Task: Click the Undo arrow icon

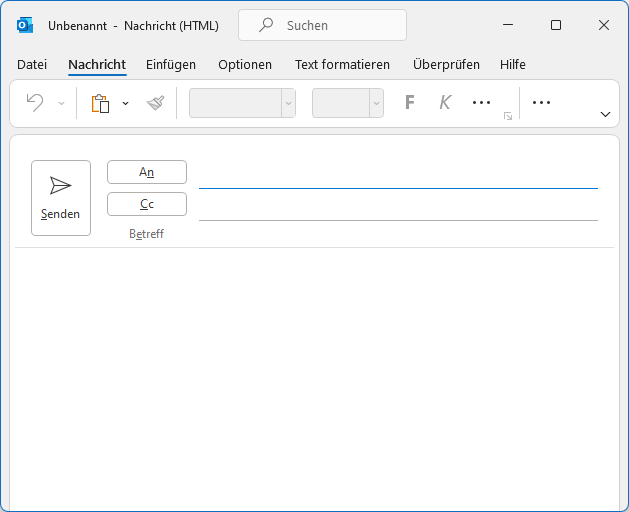Action: 35,103
